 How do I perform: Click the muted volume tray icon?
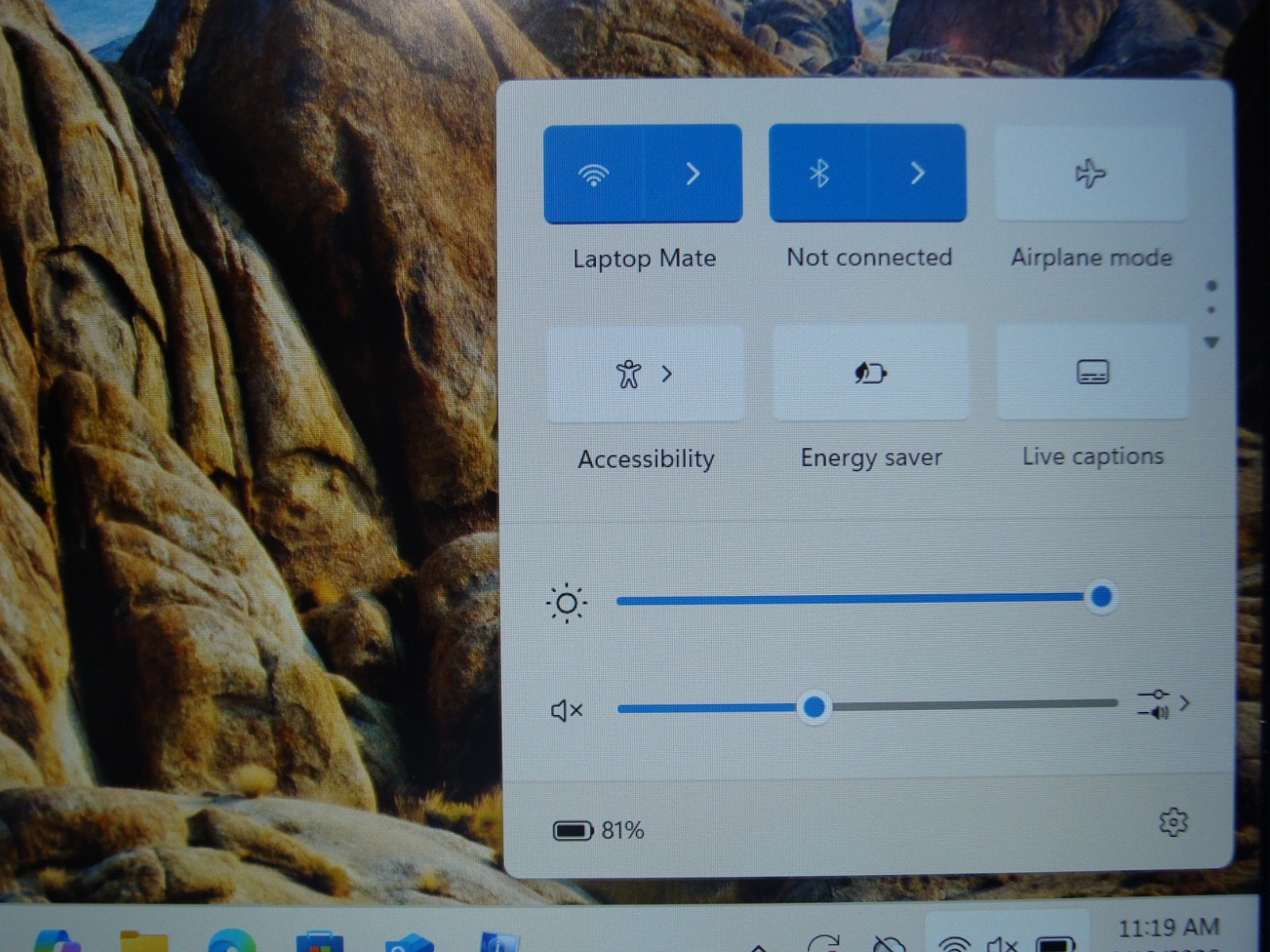pos(1002,943)
